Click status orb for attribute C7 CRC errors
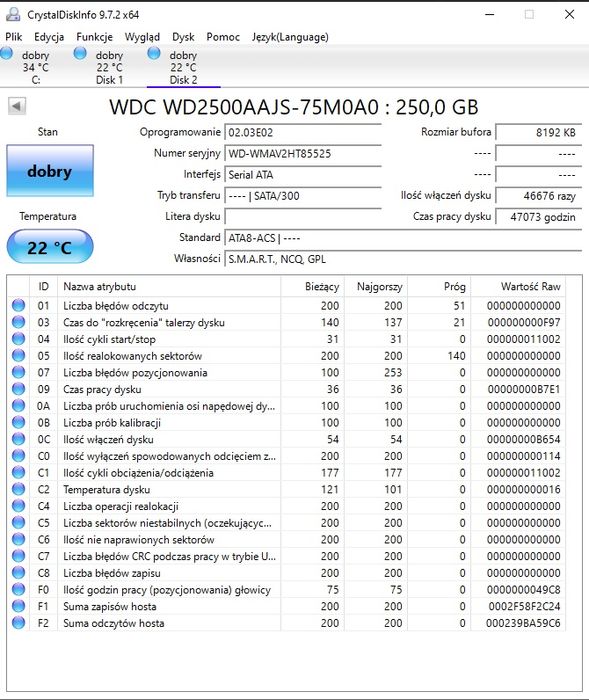589x700 pixels. (x=18, y=556)
